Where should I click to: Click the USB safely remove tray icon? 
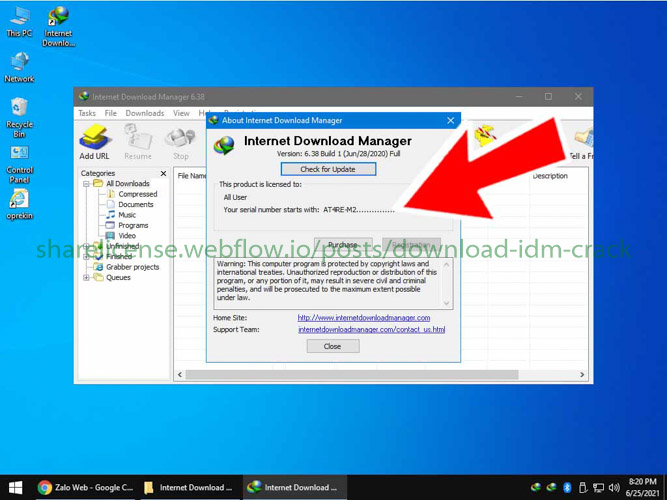coord(583,488)
